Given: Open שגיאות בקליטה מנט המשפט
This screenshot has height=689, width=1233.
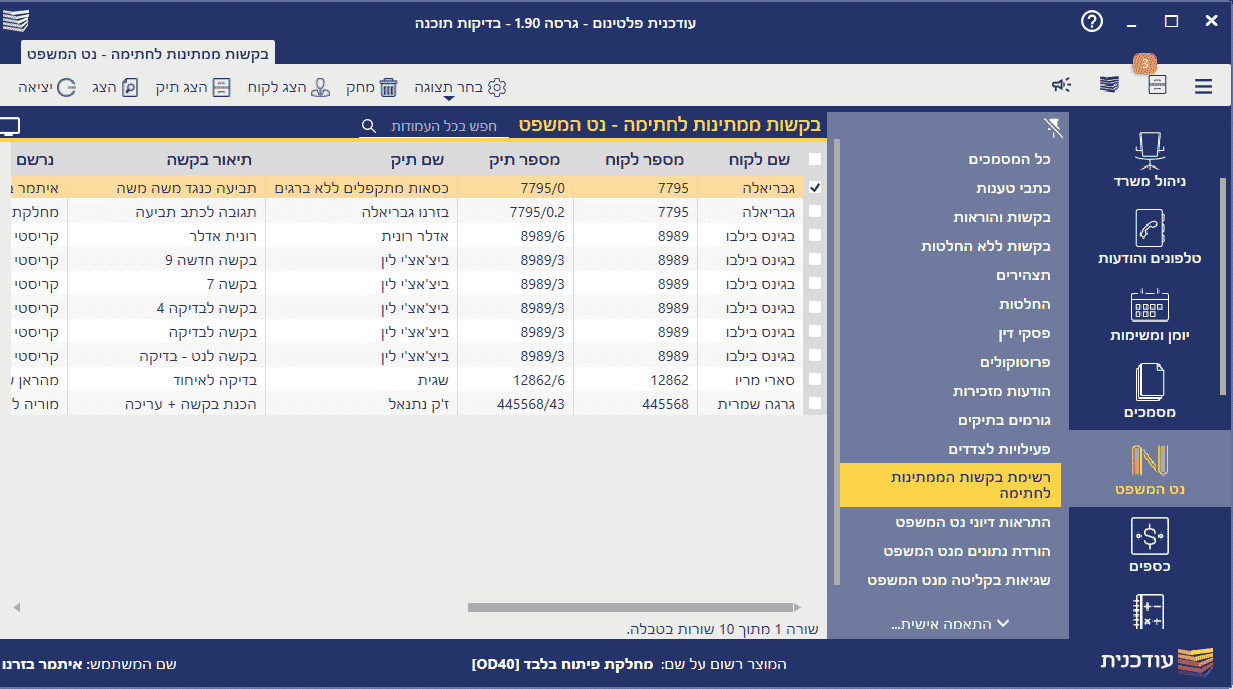Looking at the screenshot, I should click(x=959, y=580).
